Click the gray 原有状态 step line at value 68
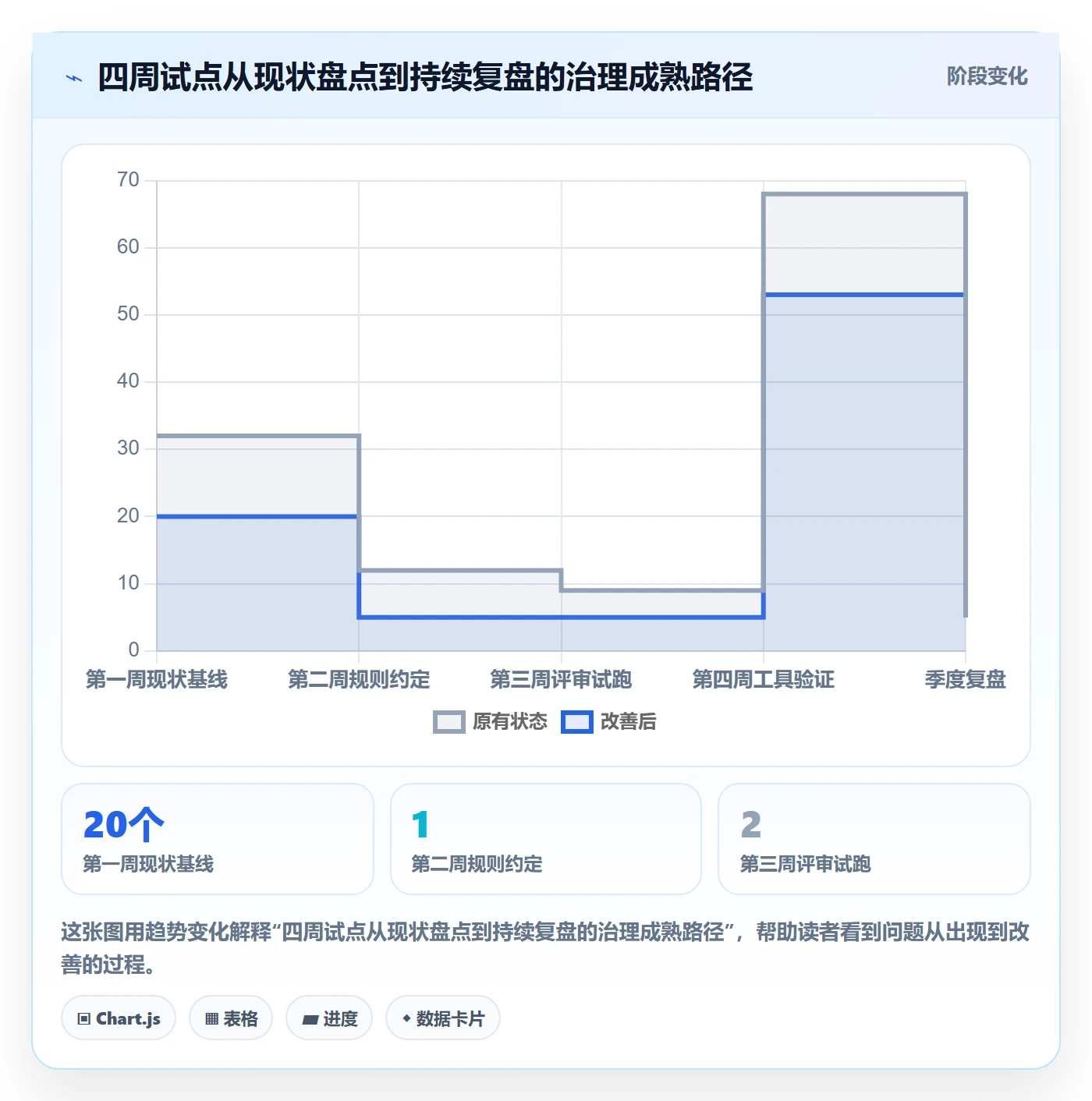The image size is (1092, 1101). 864,193
